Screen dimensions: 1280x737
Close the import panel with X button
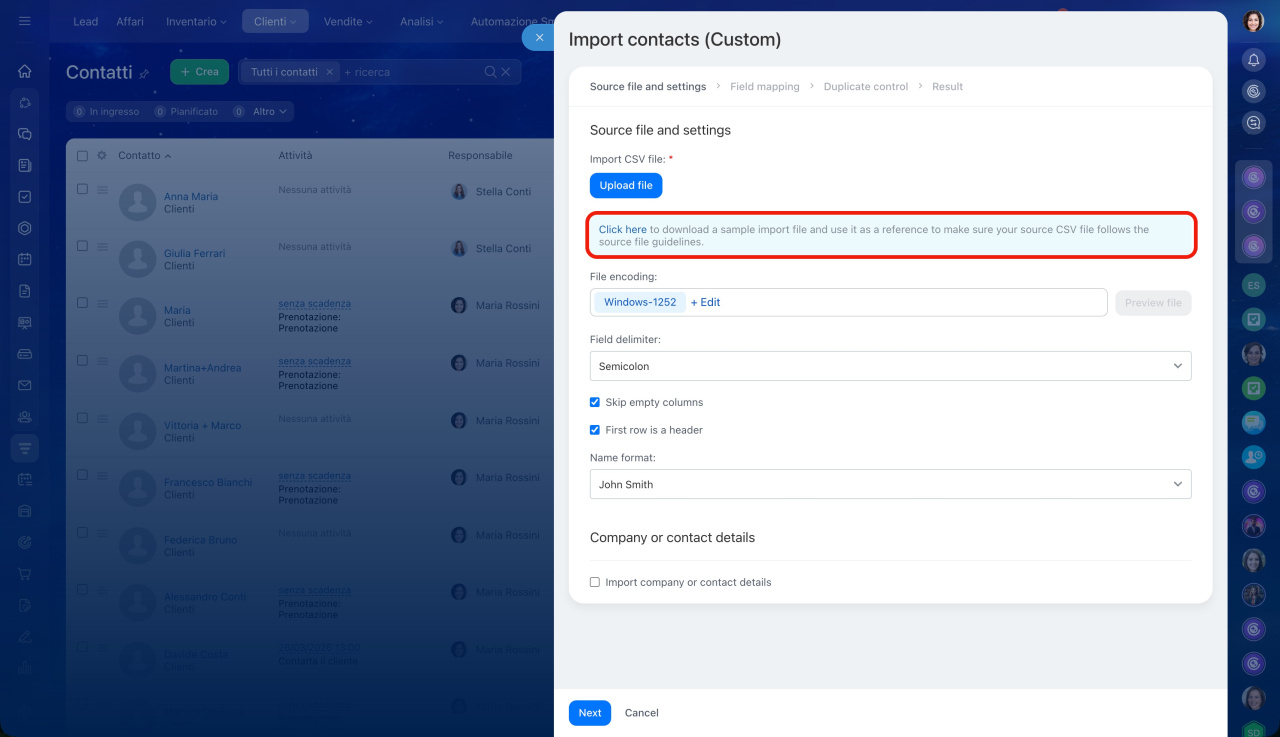click(539, 37)
